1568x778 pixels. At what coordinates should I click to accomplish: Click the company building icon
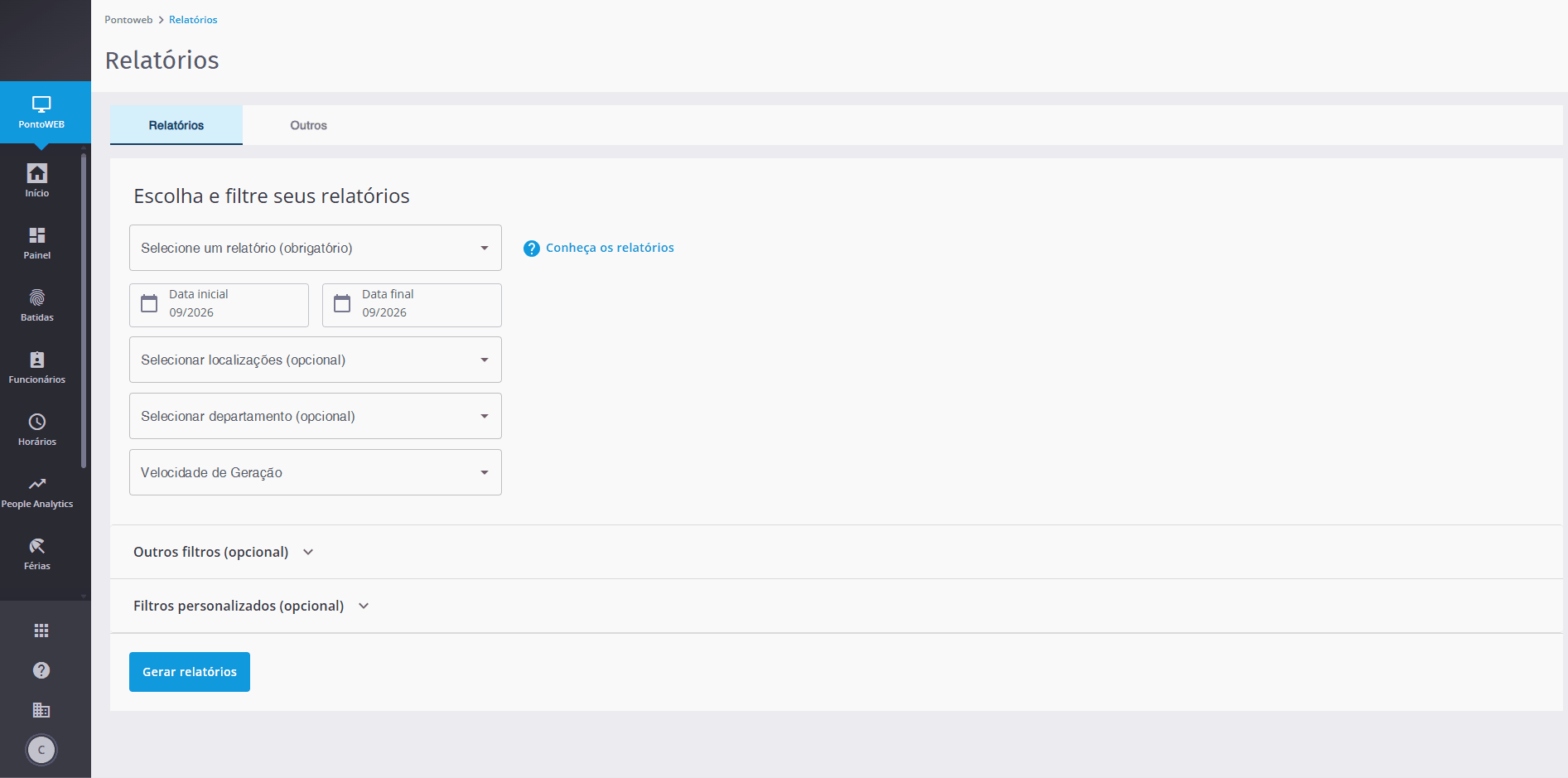41,710
